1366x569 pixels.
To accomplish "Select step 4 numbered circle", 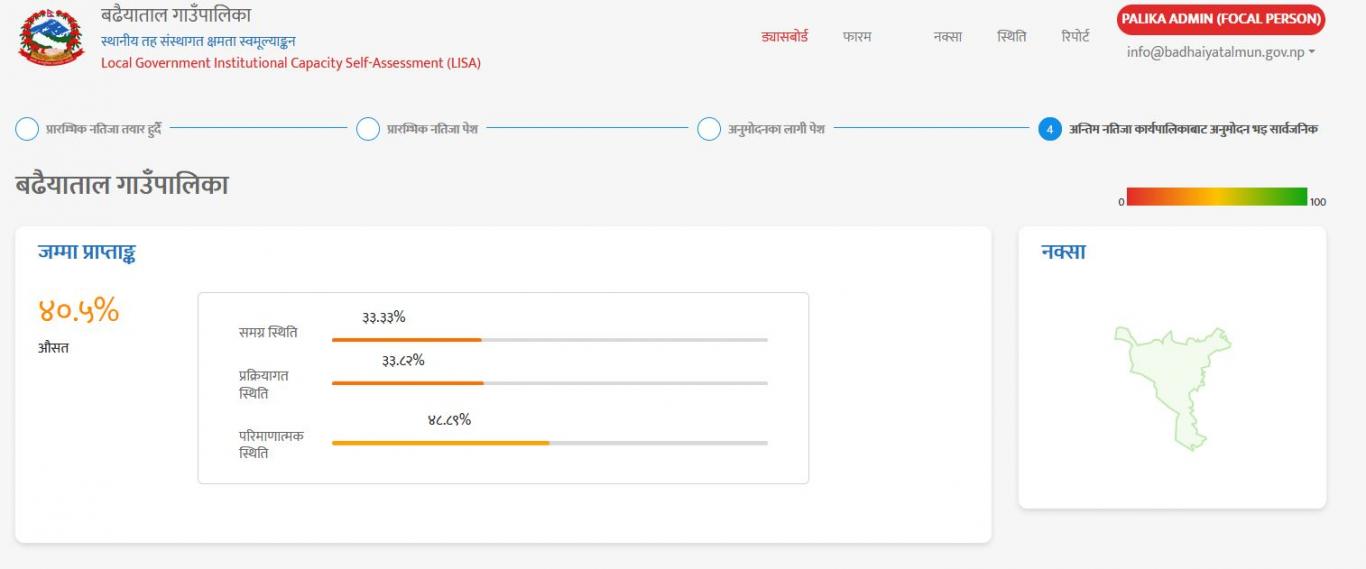I will coord(1049,129).
